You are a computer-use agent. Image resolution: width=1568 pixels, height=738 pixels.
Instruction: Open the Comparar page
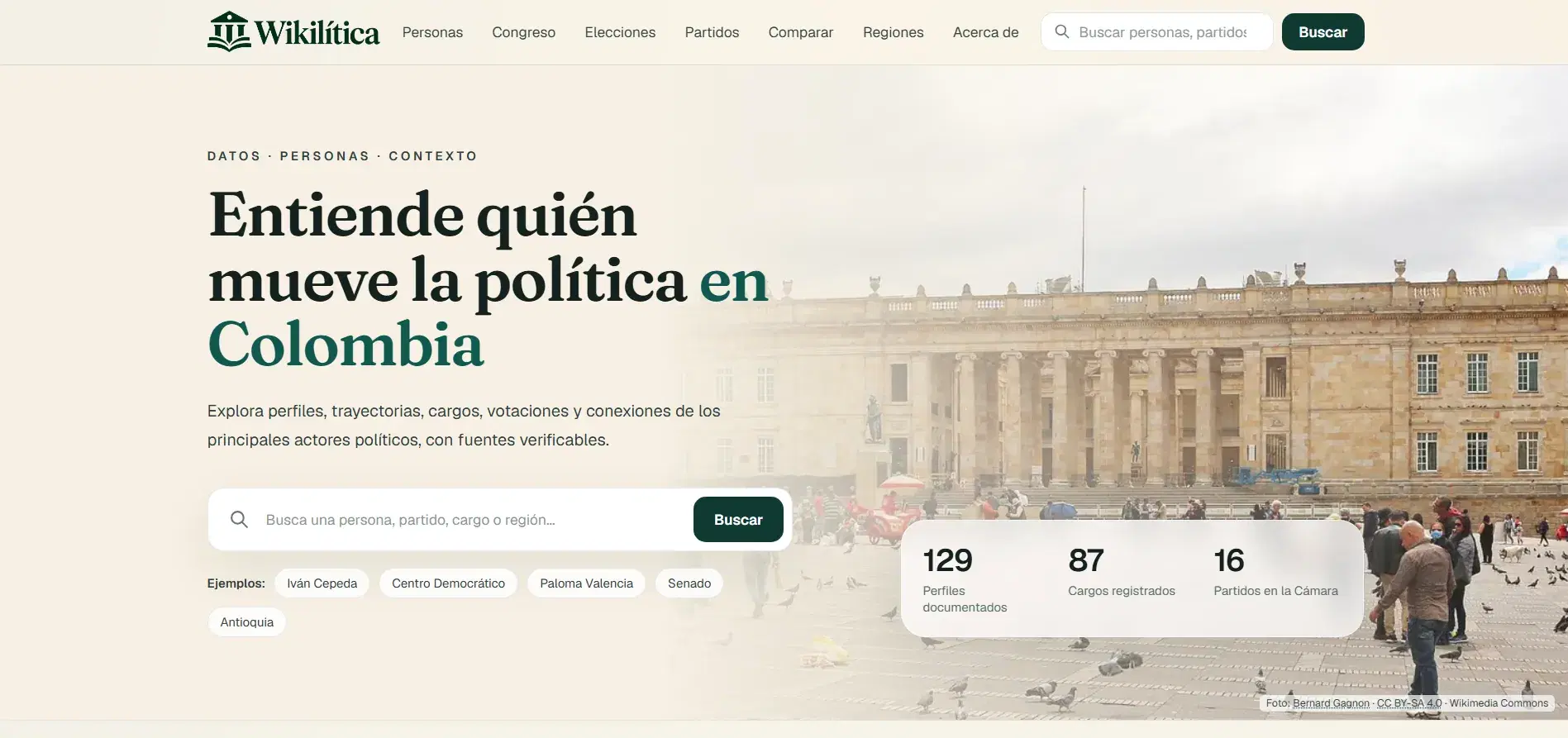801,32
